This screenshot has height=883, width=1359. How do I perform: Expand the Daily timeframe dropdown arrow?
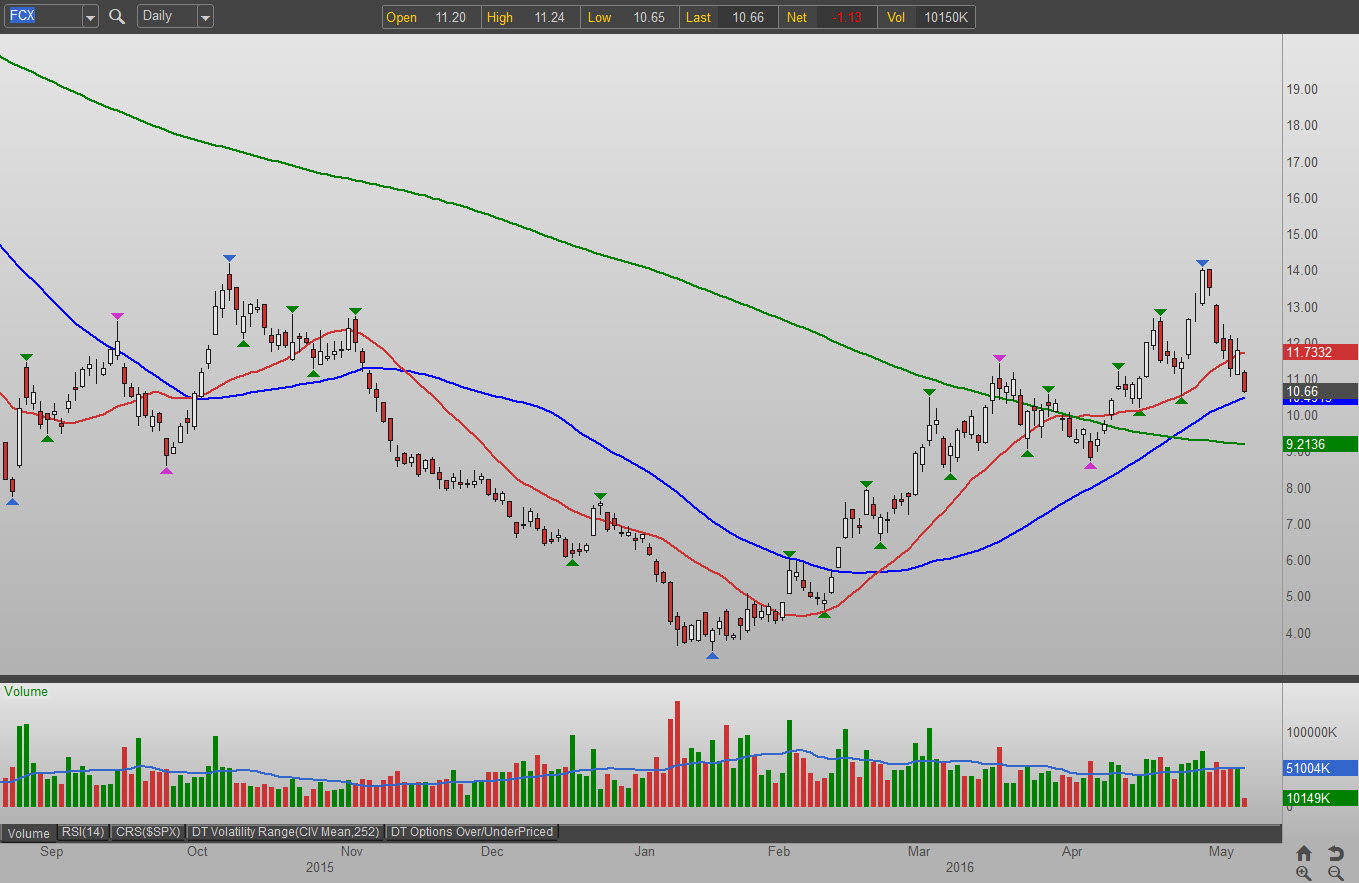[x=205, y=17]
